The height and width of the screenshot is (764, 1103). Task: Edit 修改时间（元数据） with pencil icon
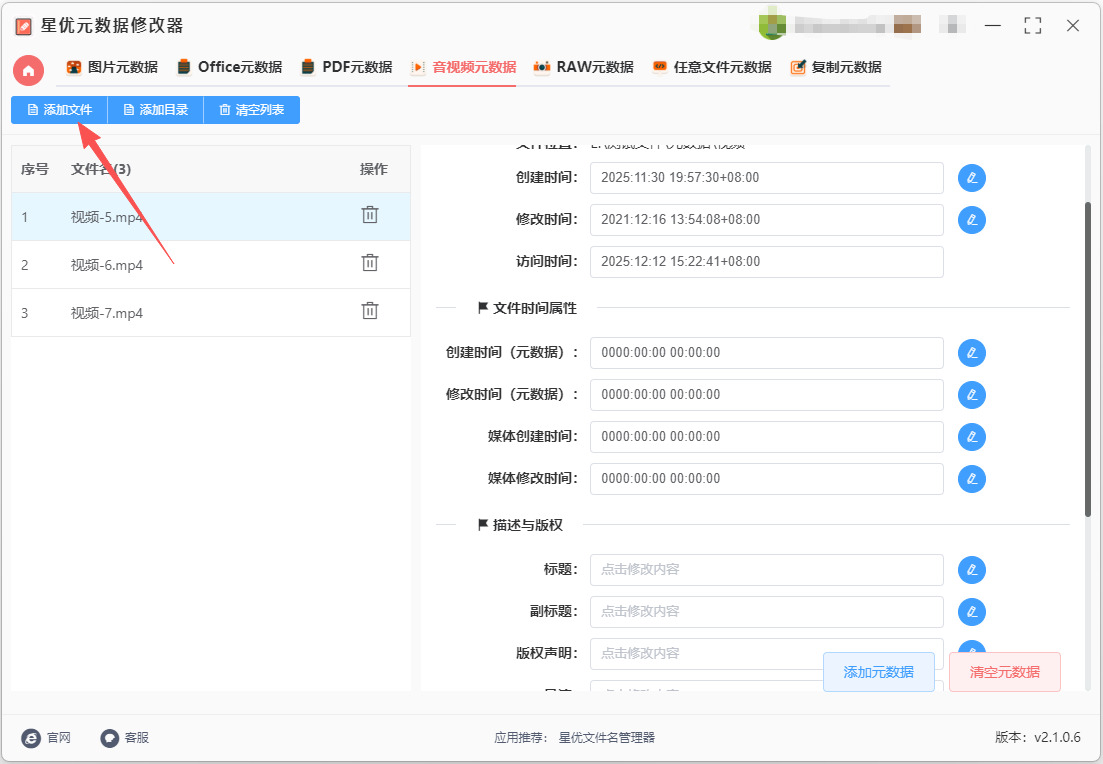[972, 395]
